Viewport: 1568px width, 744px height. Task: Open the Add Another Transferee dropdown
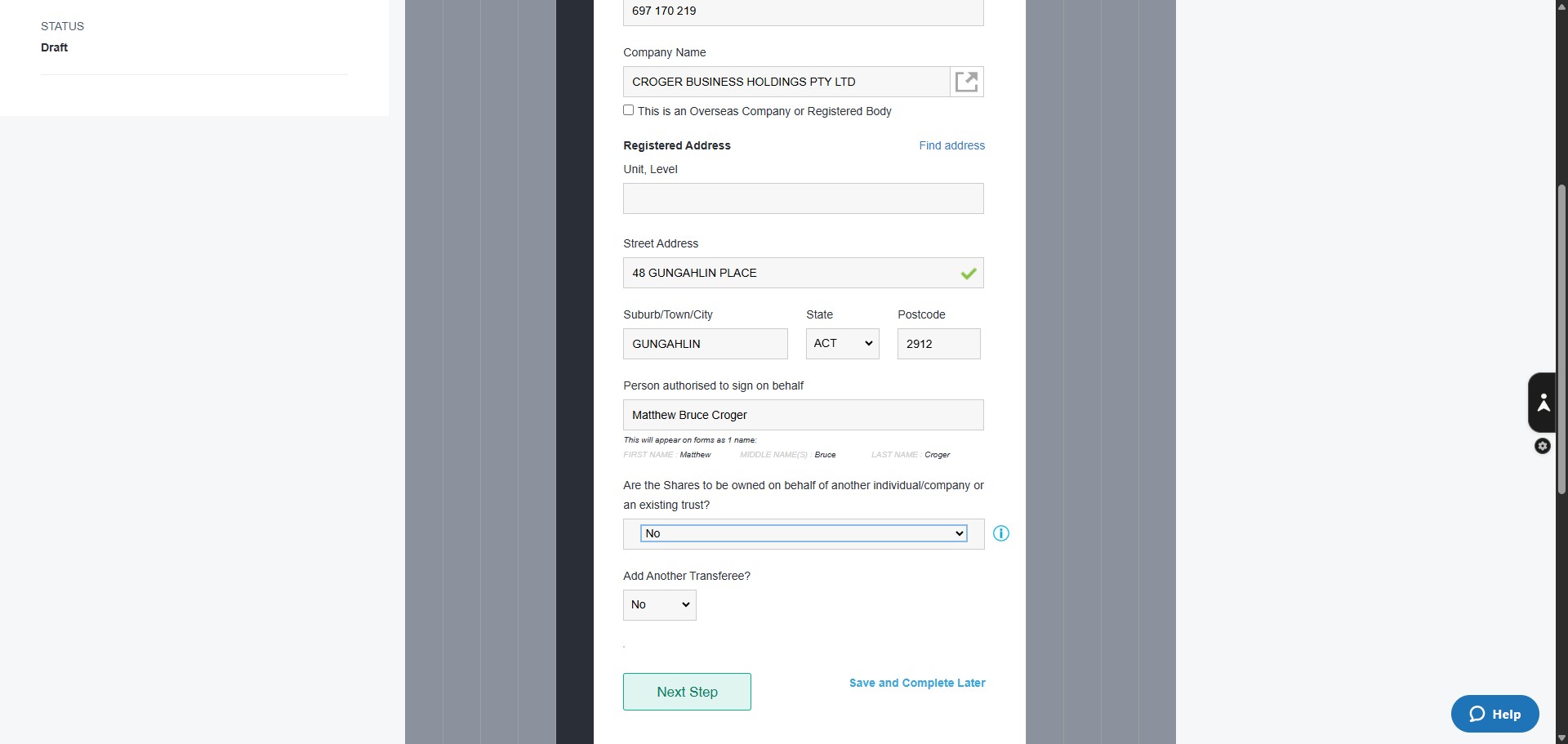[x=660, y=605]
